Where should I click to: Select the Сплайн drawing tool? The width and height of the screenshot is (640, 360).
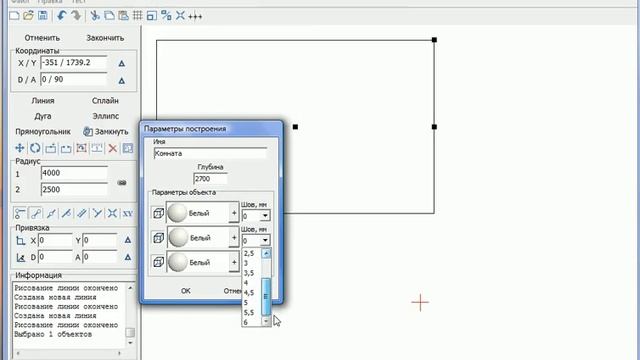tap(105, 101)
